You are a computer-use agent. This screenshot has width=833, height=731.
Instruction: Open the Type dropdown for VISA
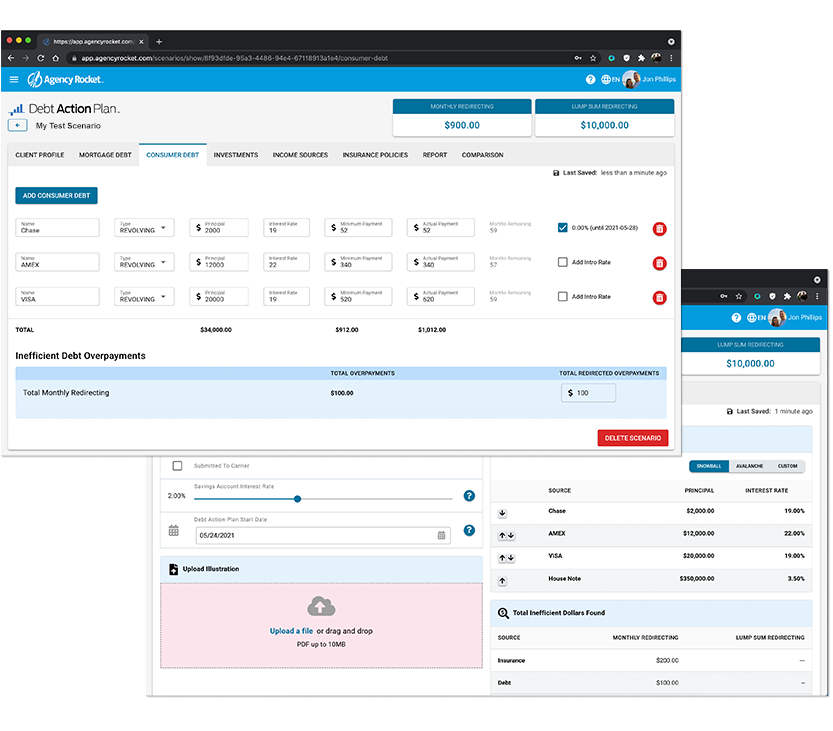[x=145, y=297]
